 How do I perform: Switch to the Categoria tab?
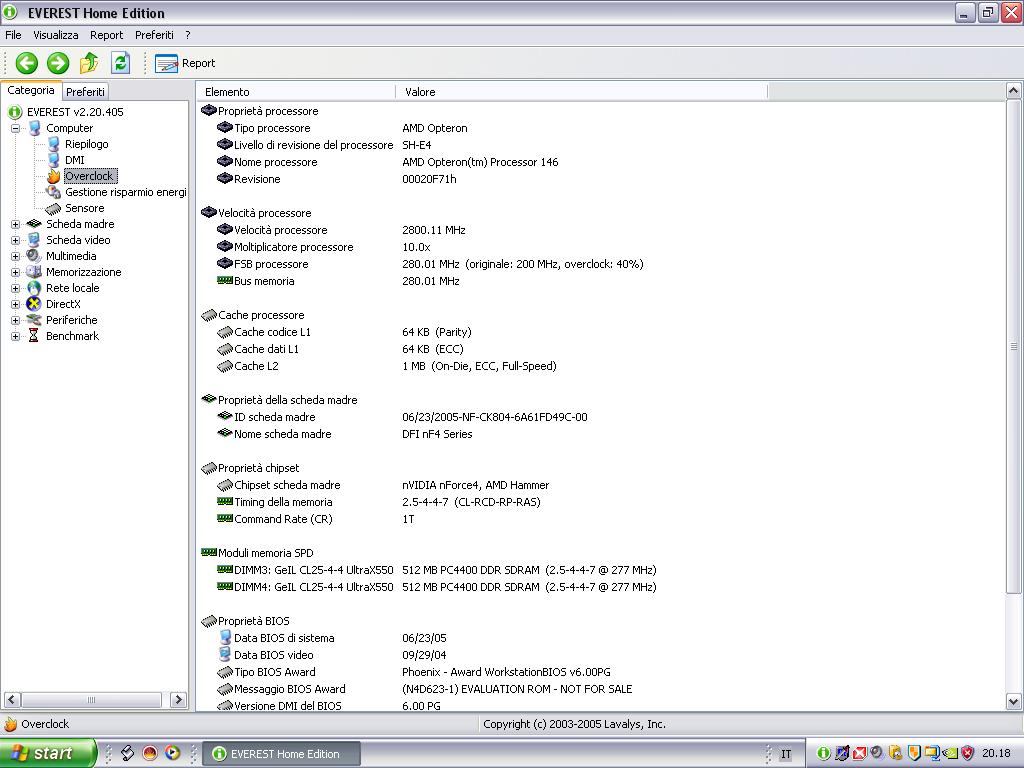coord(31,90)
